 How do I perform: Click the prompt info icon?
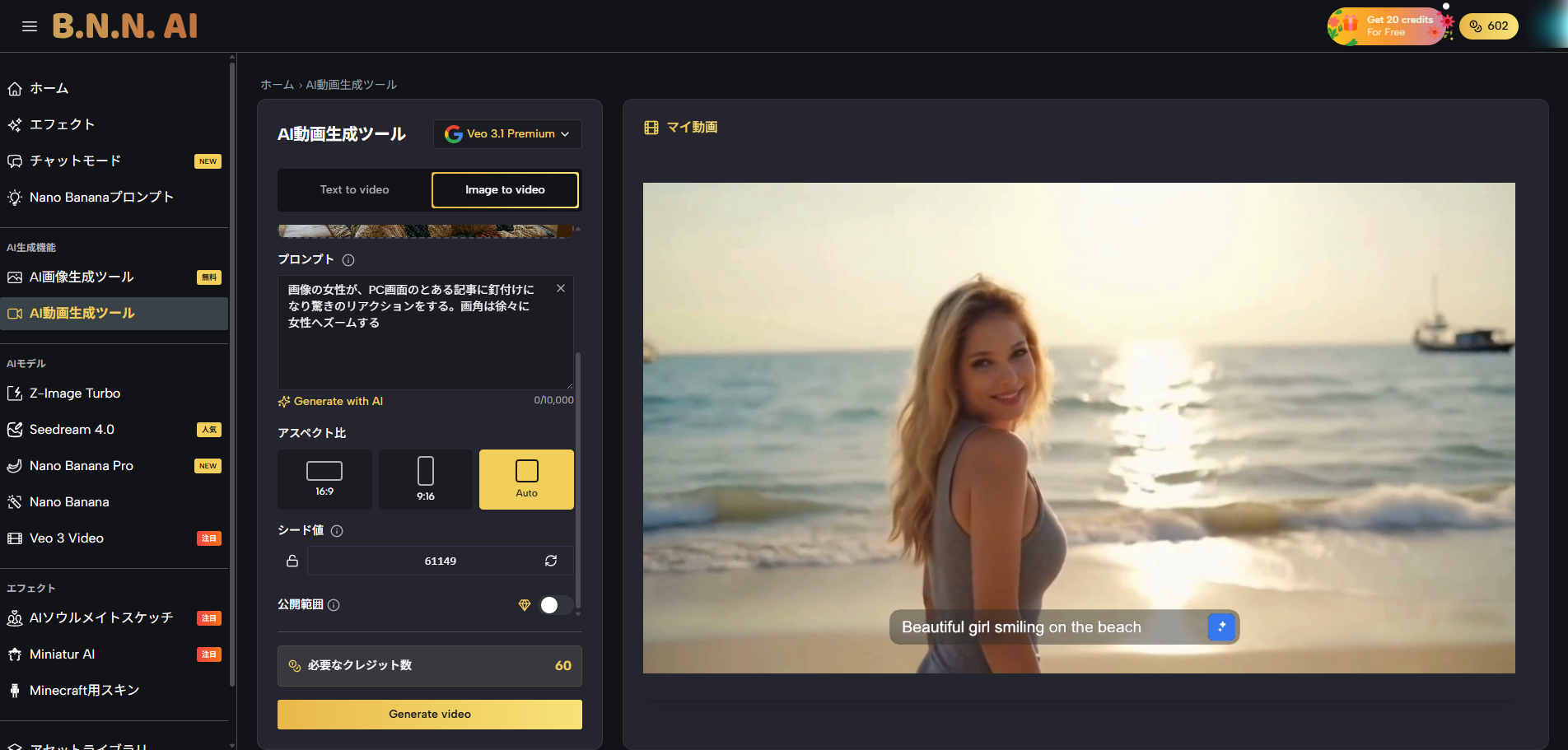pos(348,260)
